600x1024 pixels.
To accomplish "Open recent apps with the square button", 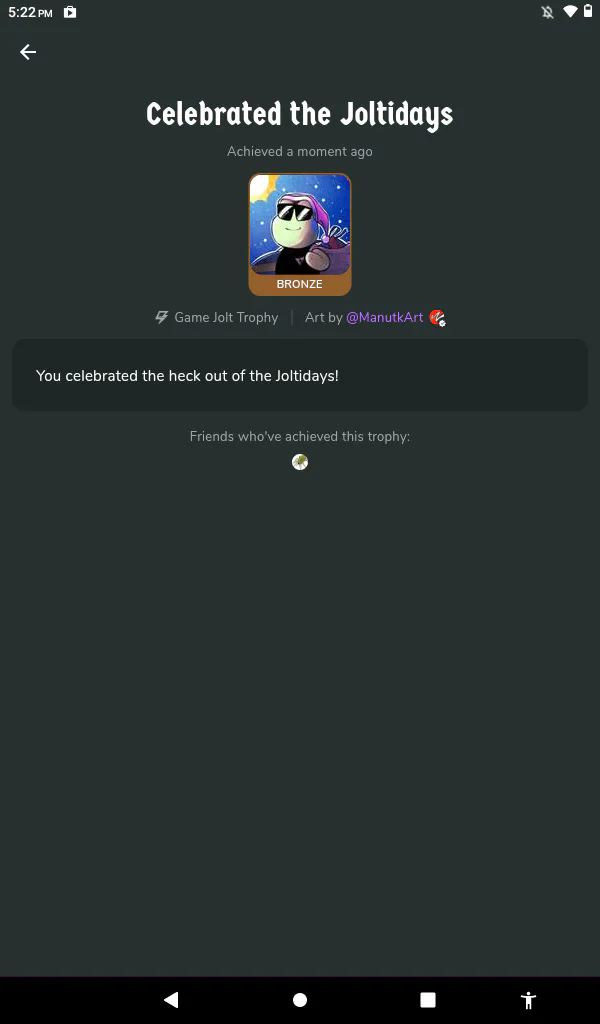I will click(428, 1000).
